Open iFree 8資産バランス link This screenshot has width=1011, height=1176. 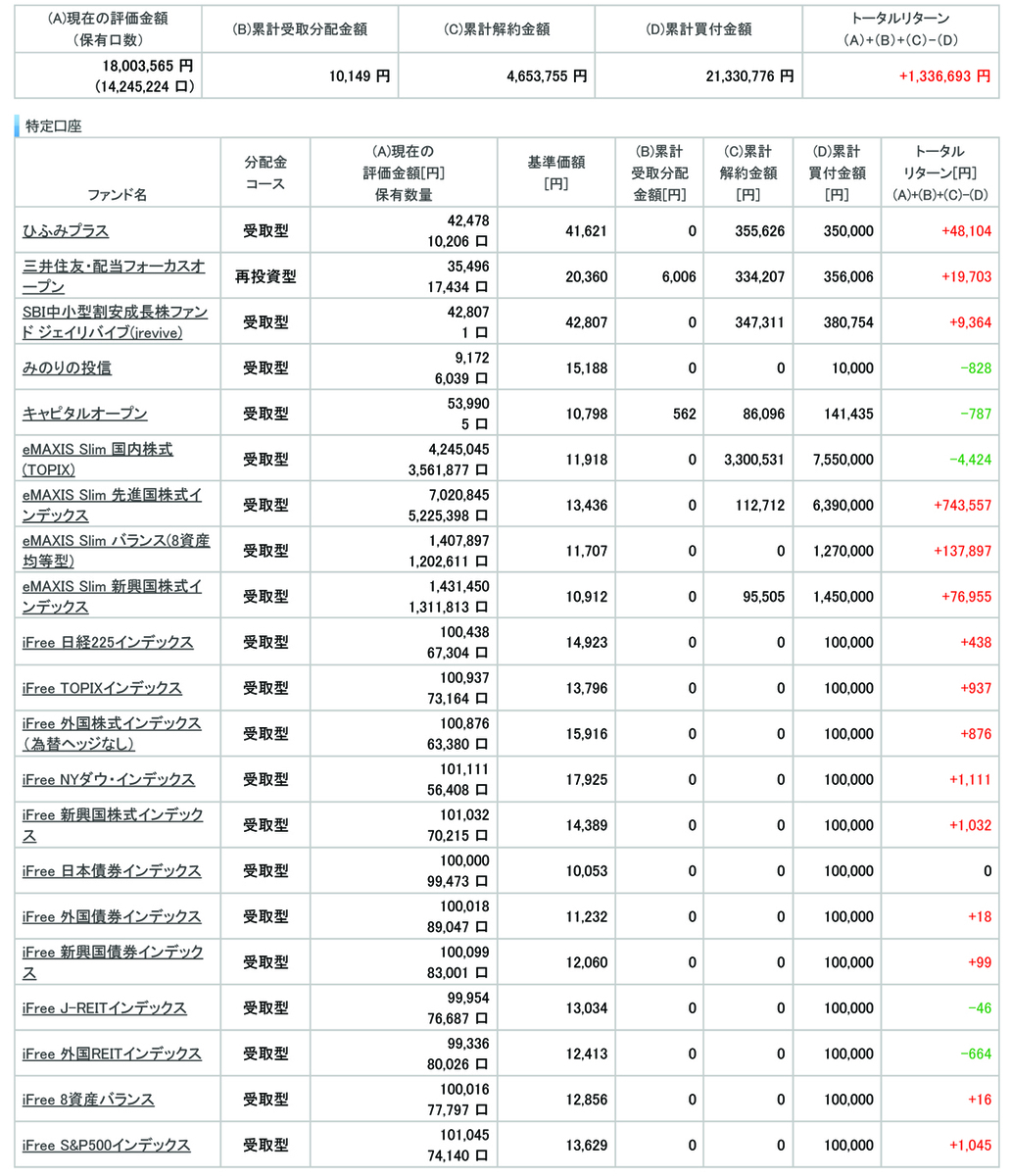coord(88,1100)
